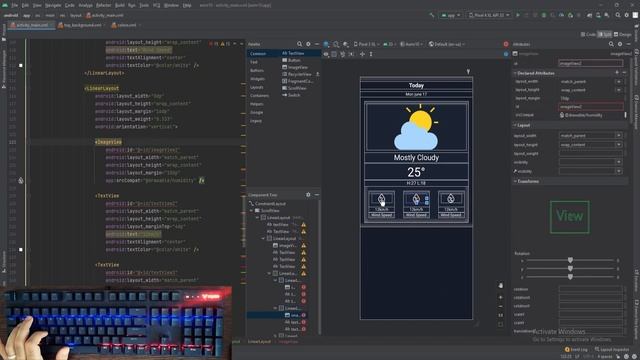Toggle view options eye icon

326,54
